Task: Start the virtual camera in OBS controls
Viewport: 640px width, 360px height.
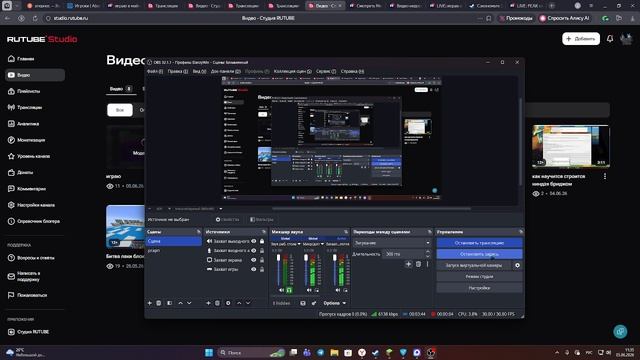Action: (x=474, y=265)
